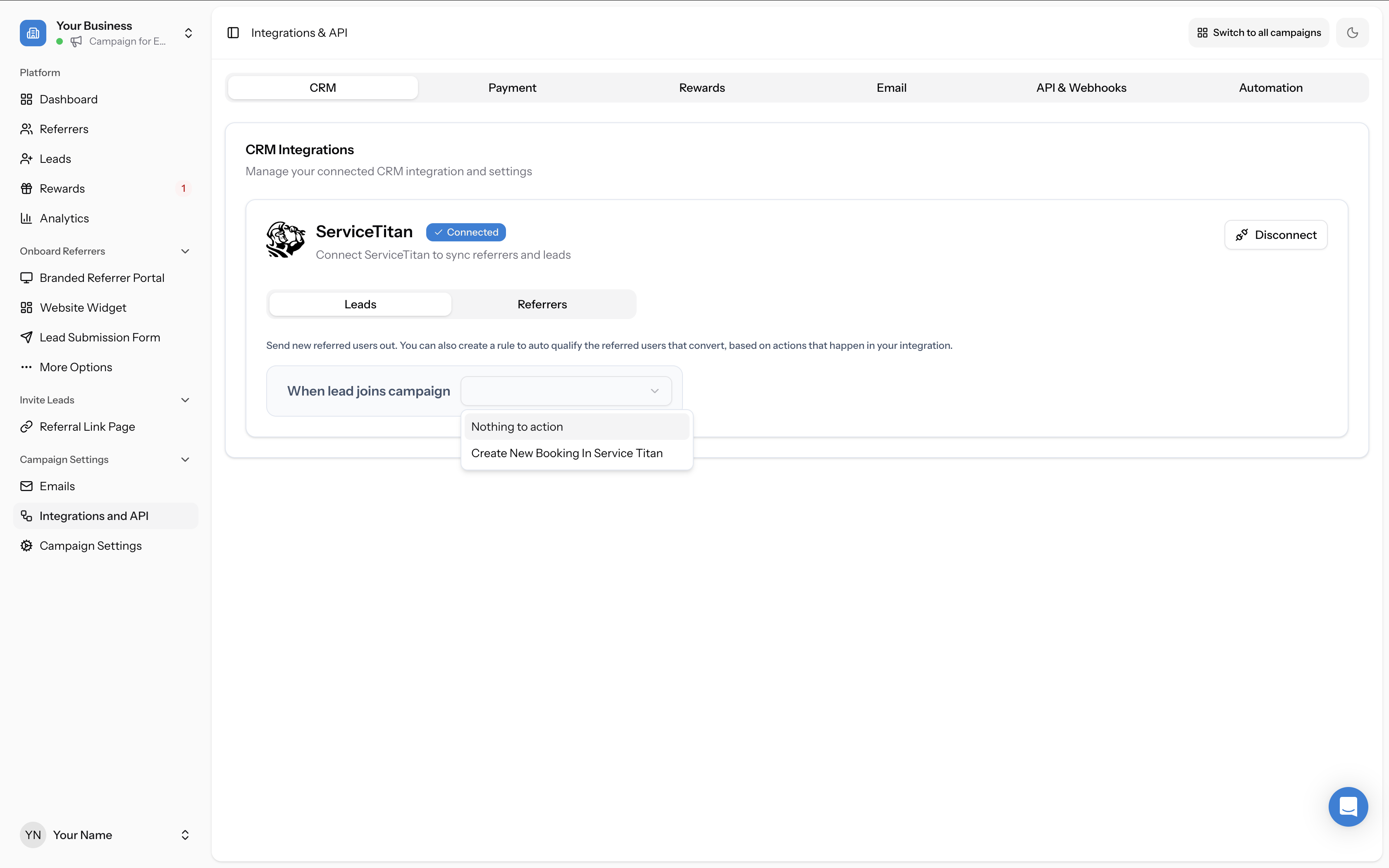Click the Referral Link Page chain icon
This screenshot has height=868, width=1389.
click(26, 427)
